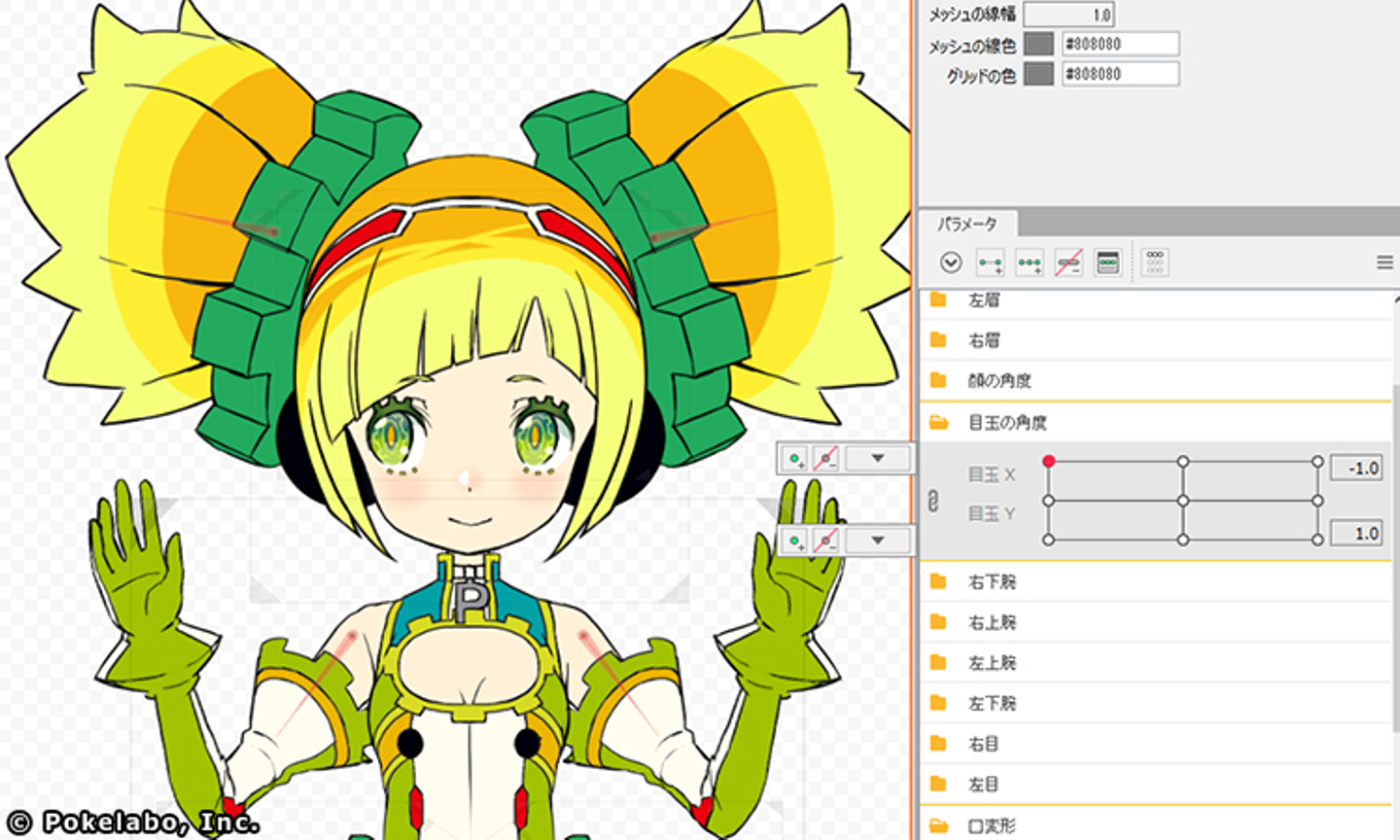Toggle the link icon joining 目玉 X and Y
Screen dimensions: 1400x840
point(933,501)
